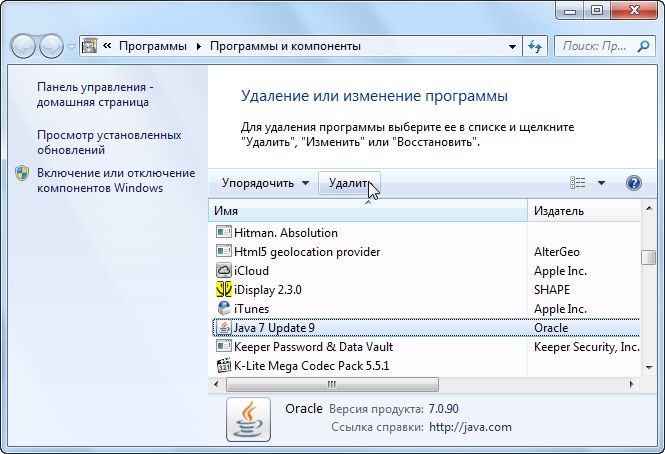Open help with the question mark icon
This screenshot has width=665, height=454.
click(632, 183)
